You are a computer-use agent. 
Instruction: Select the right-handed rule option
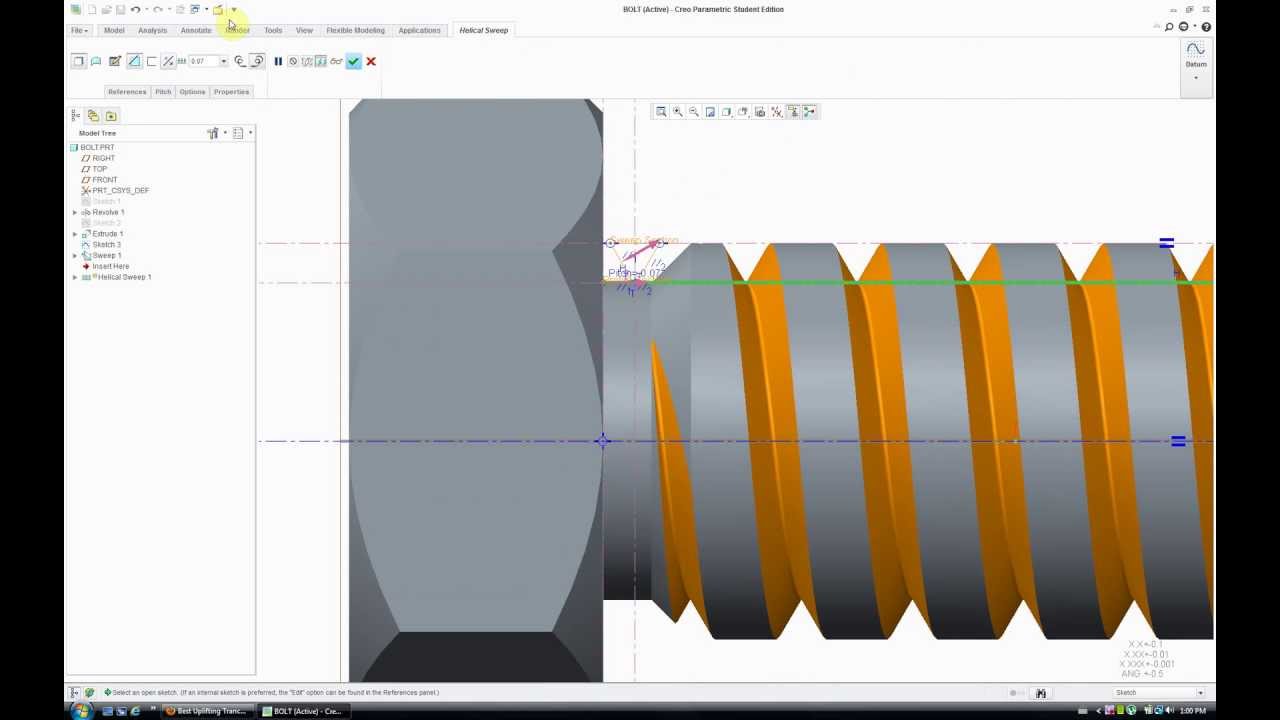pos(257,61)
